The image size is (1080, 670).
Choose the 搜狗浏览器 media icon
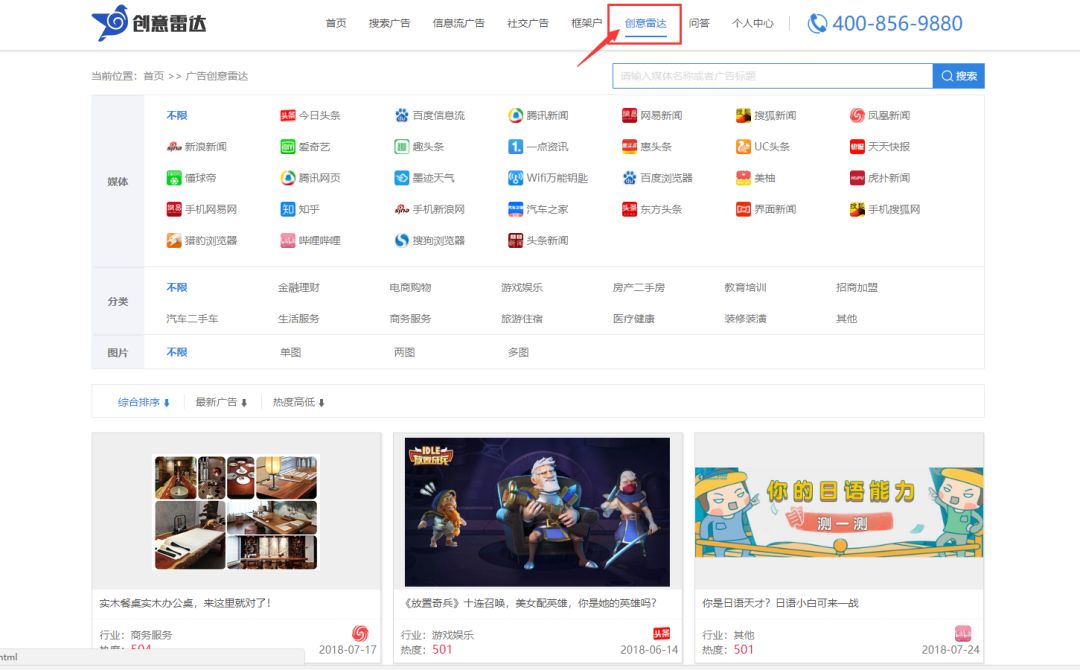pos(402,240)
